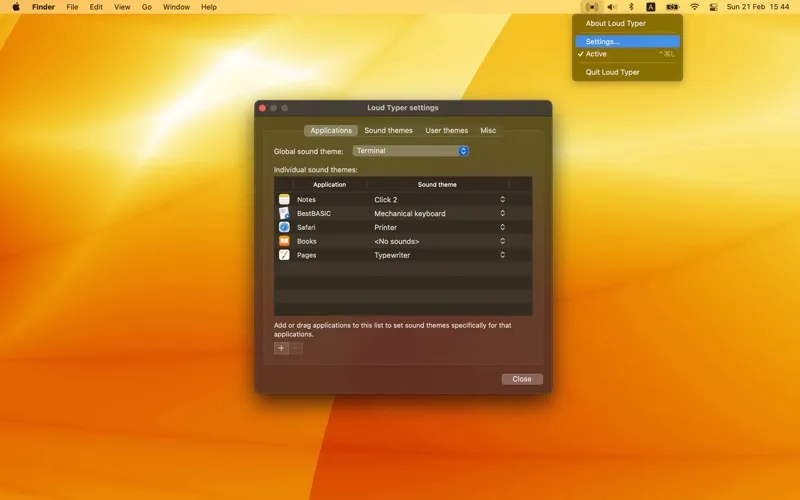The width and height of the screenshot is (800, 500).
Task: Switch to the Applications tab
Action: tap(331, 131)
